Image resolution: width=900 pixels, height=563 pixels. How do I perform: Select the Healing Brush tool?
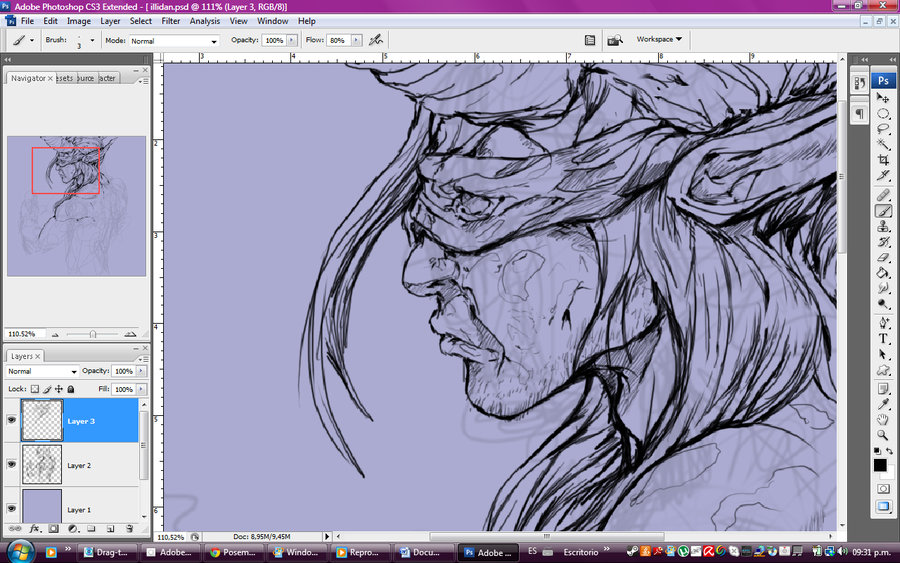(883, 196)
